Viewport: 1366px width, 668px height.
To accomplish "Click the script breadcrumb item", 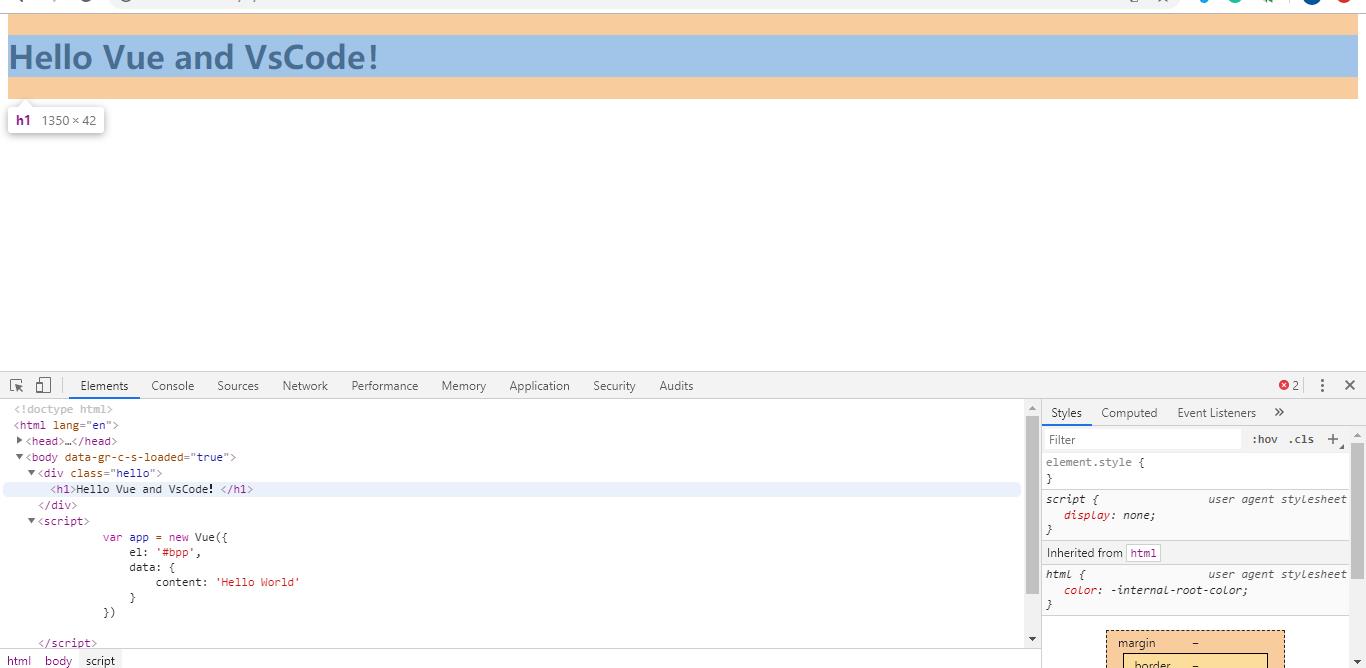I will coord(100,660).
